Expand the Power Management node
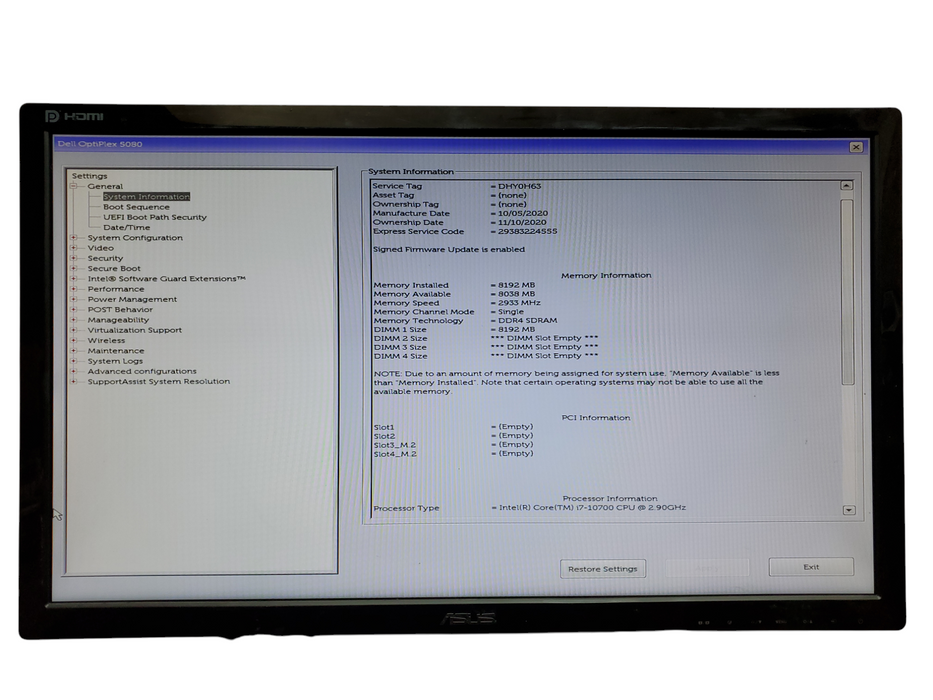The width and height of the screenshot is (933, 700). click(74, 299)
